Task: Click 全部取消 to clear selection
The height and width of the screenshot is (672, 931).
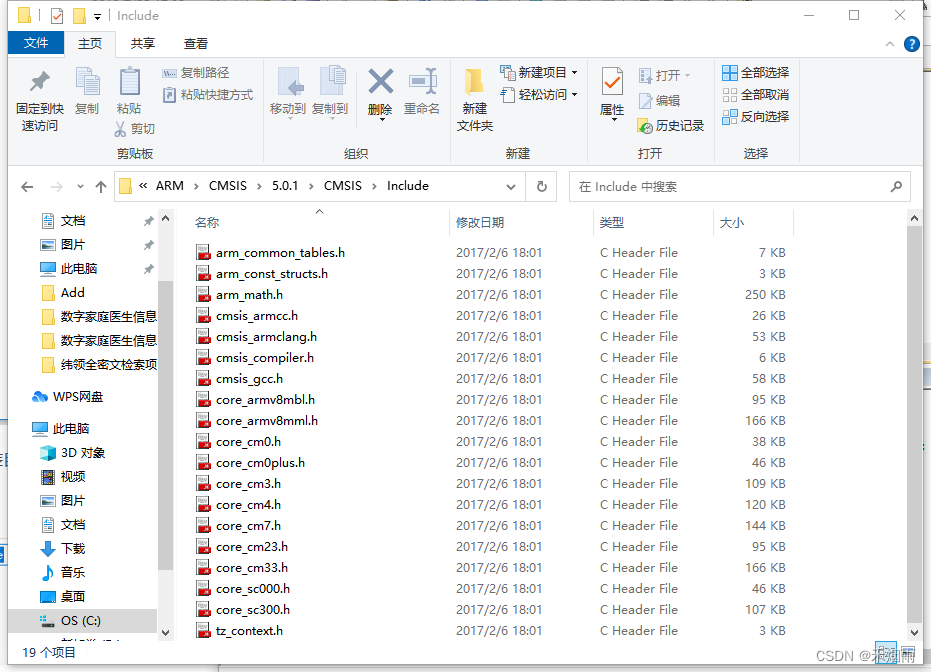Action: pyautogui.click(x=755, y=94)
